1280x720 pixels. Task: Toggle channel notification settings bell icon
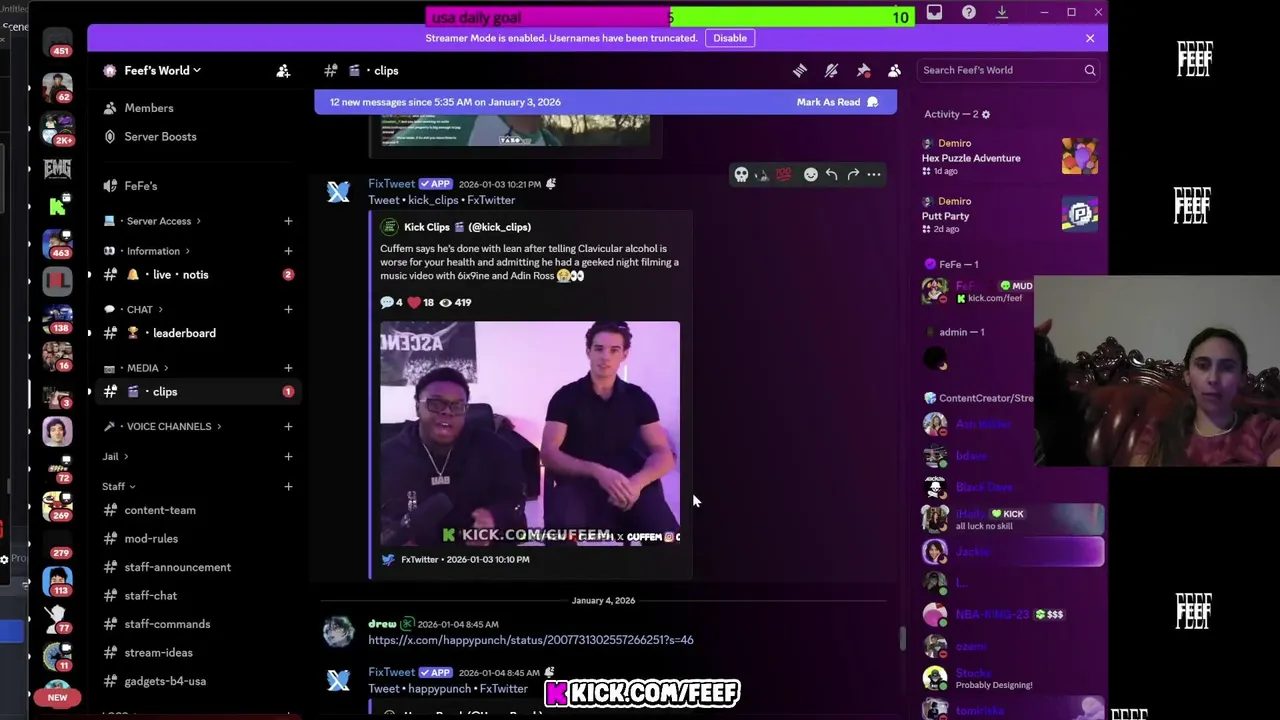coord(831,70)
